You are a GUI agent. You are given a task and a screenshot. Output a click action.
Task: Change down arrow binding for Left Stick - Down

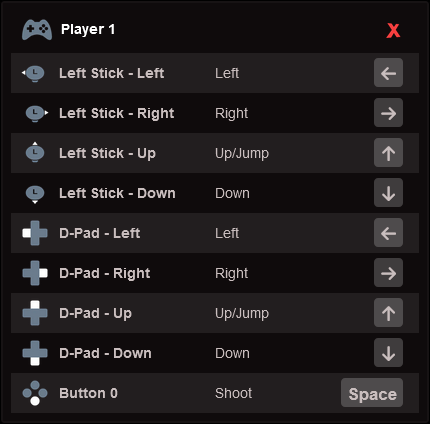pyautogui.click(x=388, y=193)
